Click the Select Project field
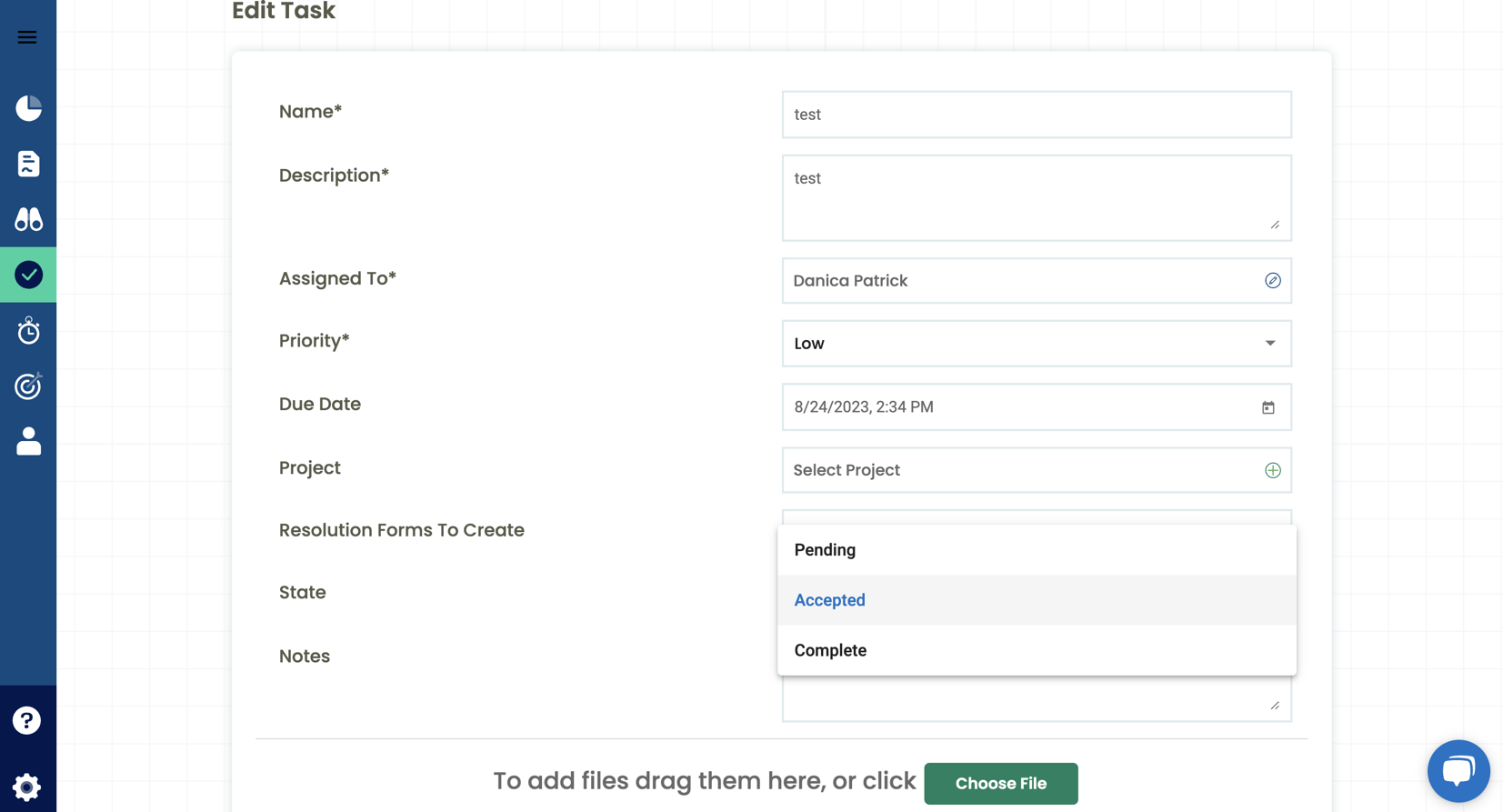The width and height of the screenshot is (1503, 812). (1037, 470)
